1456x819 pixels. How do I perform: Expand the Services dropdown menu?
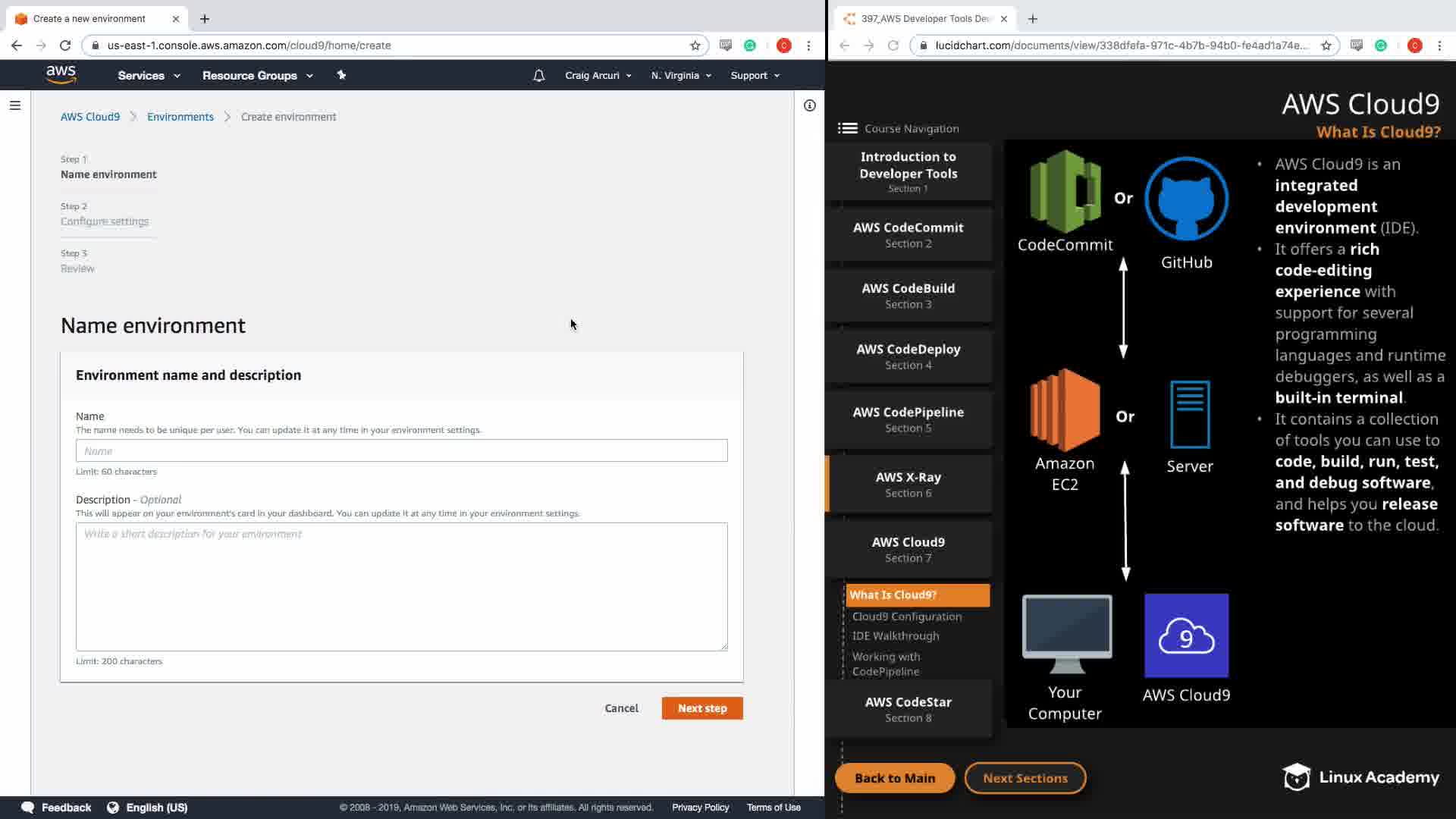click(149, 76)
